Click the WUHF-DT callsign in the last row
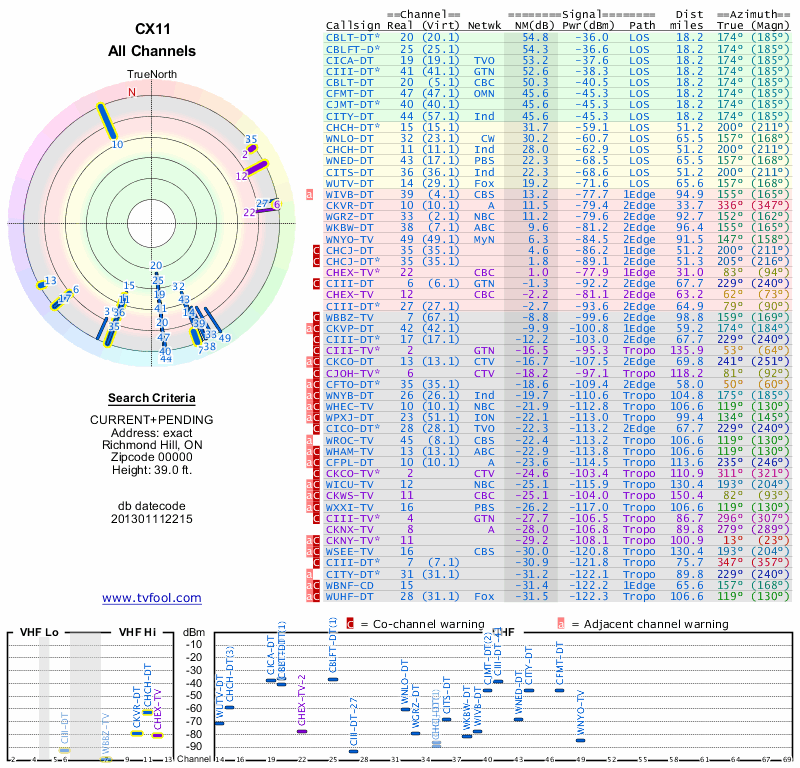 point(351,596)
